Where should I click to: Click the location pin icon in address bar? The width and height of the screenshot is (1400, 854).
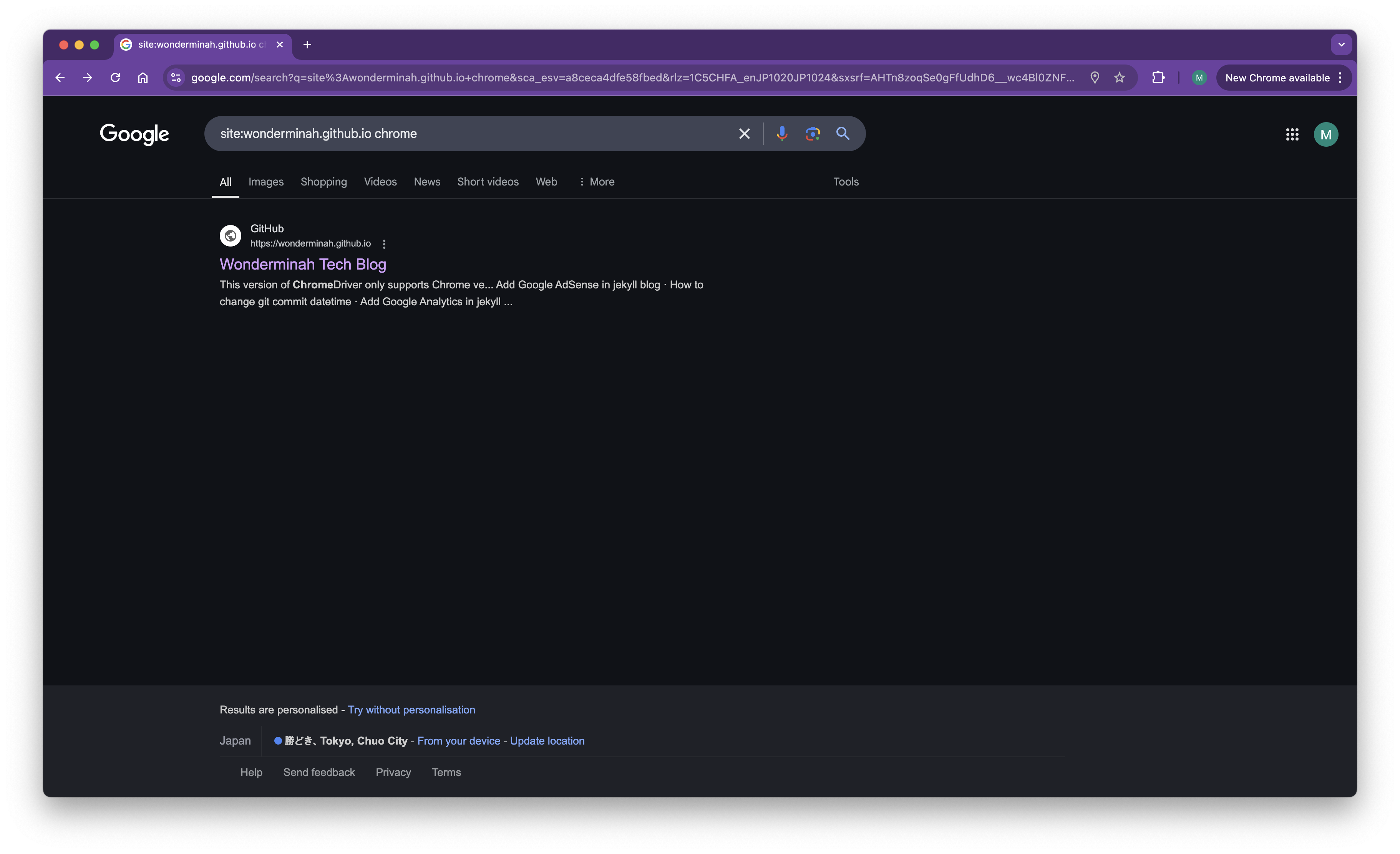1094,78
